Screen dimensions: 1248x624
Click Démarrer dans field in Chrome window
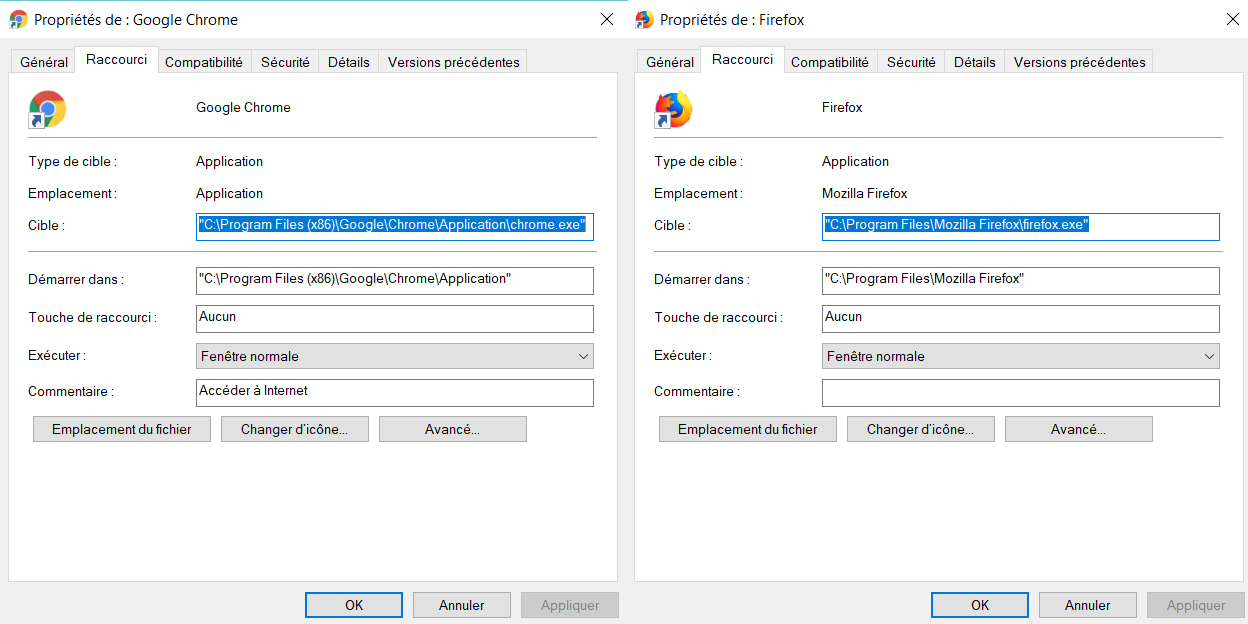coord(395,280)
